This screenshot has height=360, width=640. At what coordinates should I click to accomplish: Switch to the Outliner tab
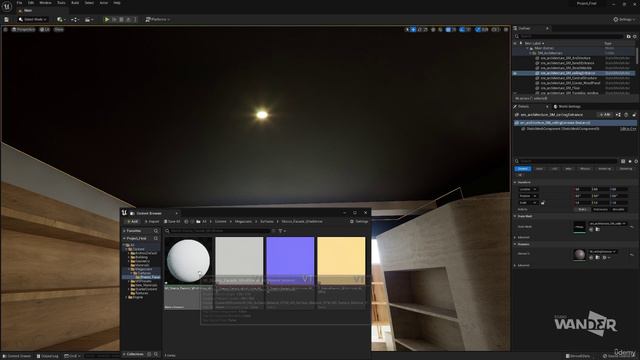click(x=524, y=28)
